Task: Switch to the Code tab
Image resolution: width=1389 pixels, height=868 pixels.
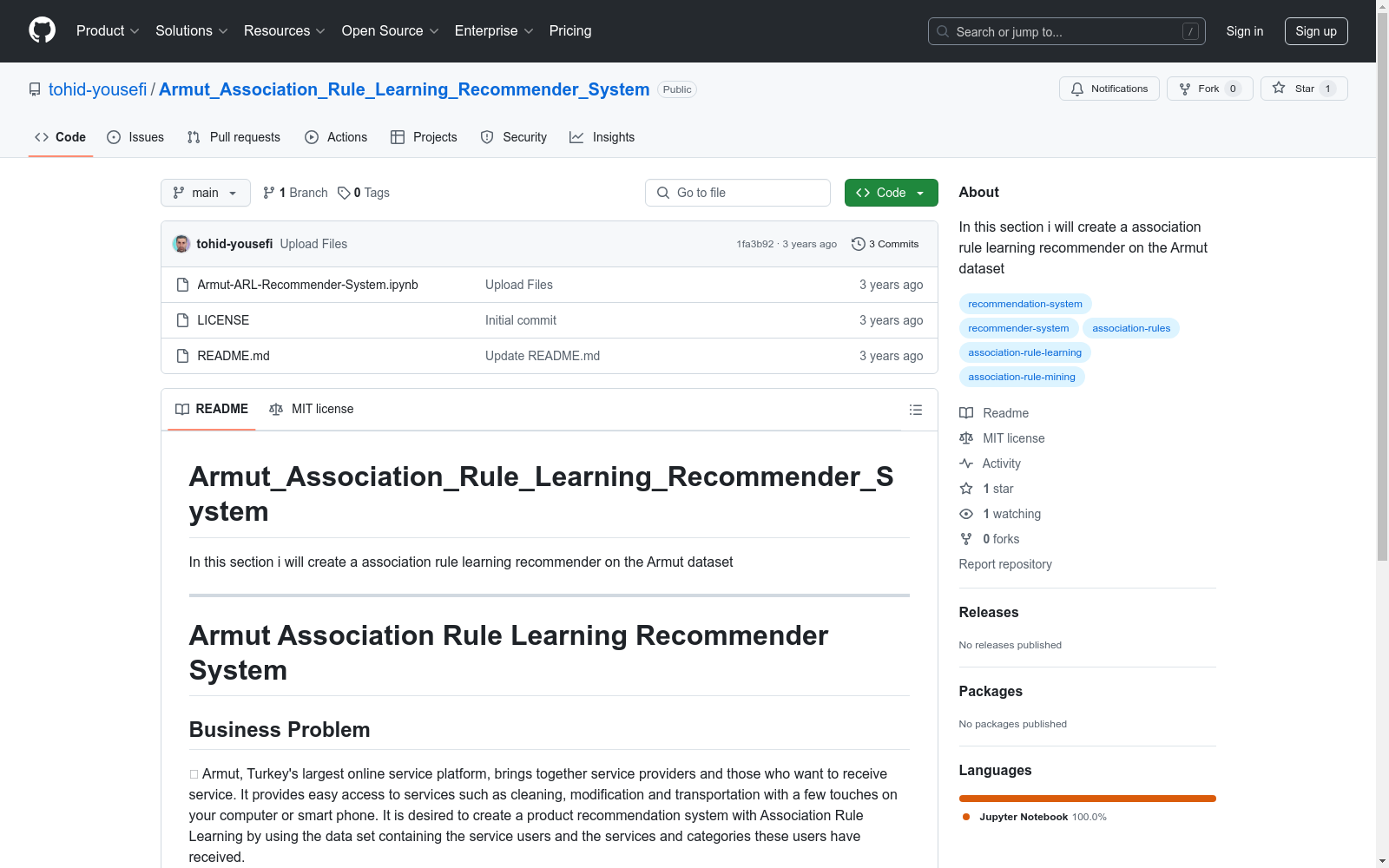Action: point(60,137)
